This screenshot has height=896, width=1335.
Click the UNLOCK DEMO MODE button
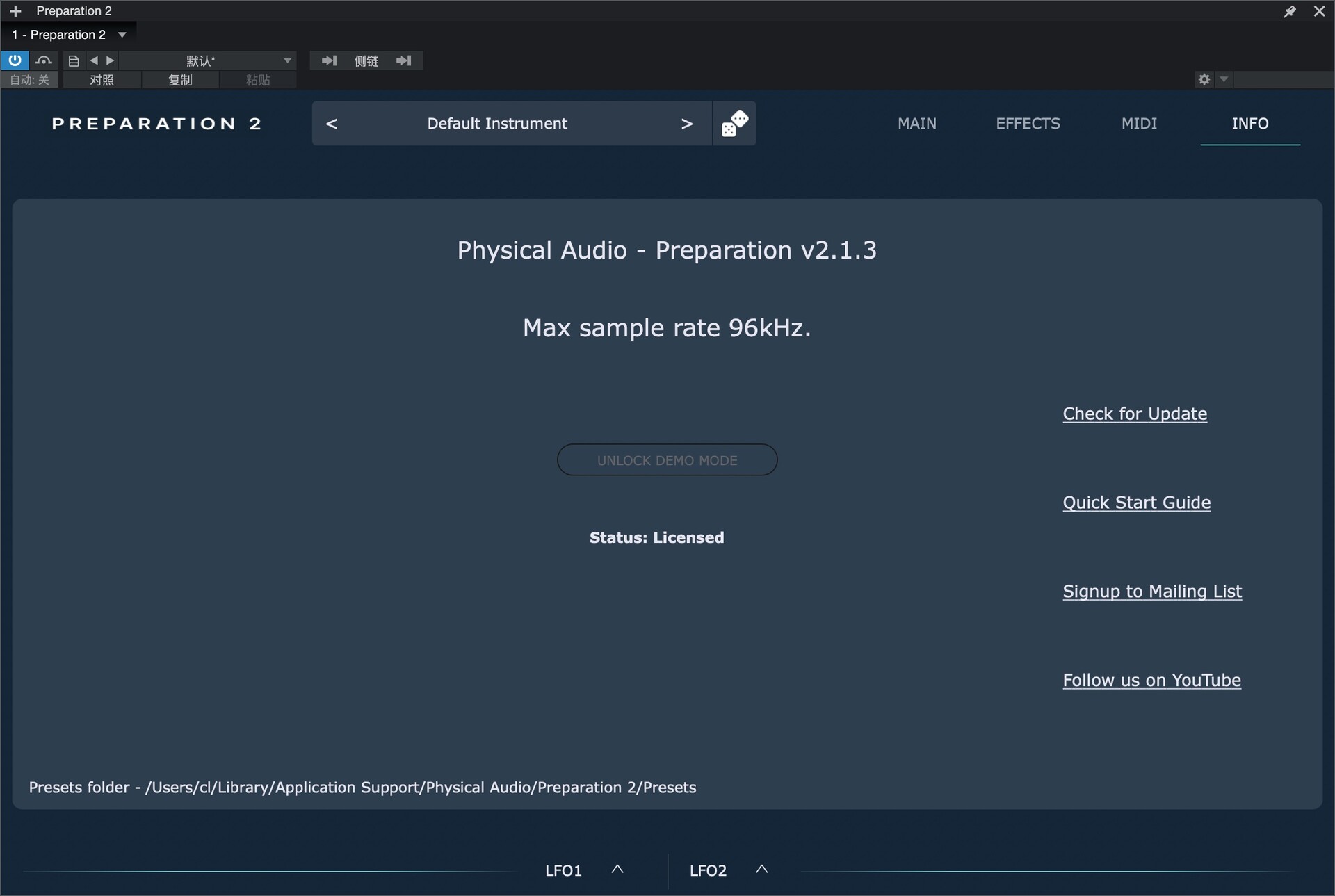pos(667,460)
